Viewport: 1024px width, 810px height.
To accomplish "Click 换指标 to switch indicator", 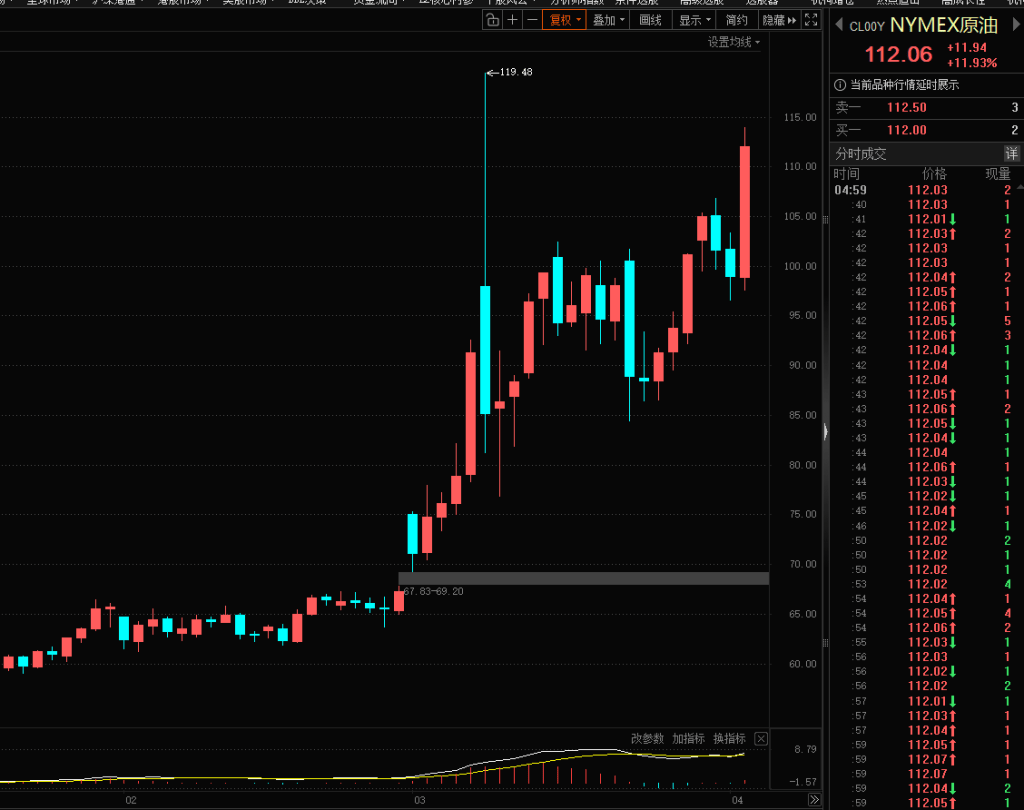I will (729, 739).
